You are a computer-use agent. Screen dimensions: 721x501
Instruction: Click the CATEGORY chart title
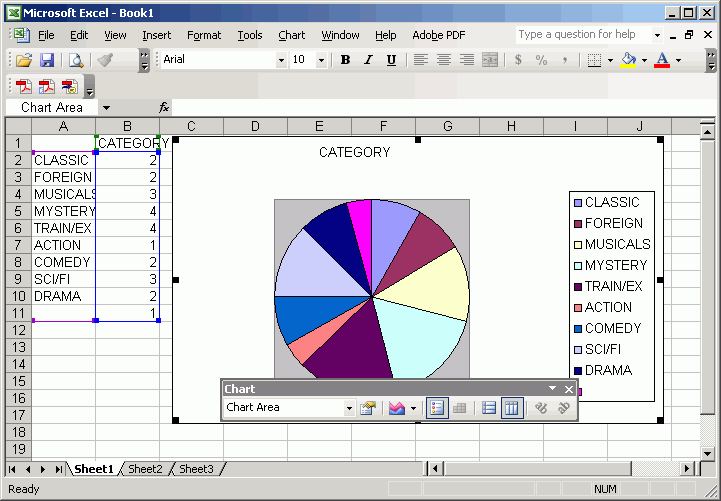[354, 152]
